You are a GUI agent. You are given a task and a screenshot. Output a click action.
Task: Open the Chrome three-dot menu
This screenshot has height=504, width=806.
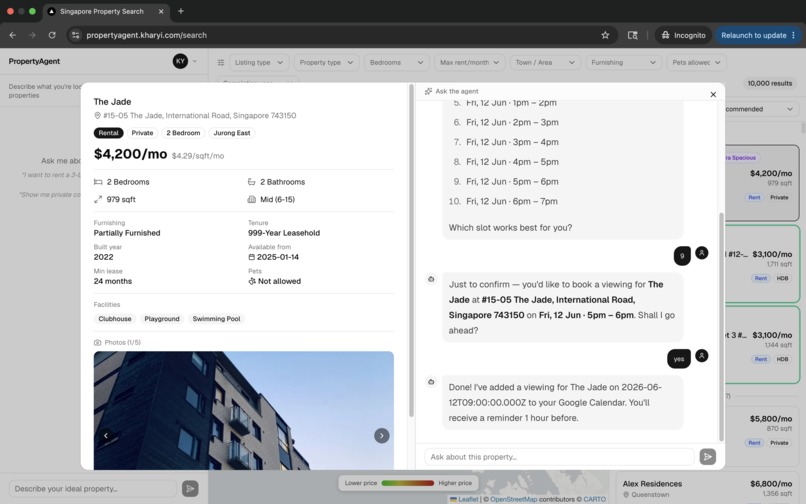[x=793, y=35]
